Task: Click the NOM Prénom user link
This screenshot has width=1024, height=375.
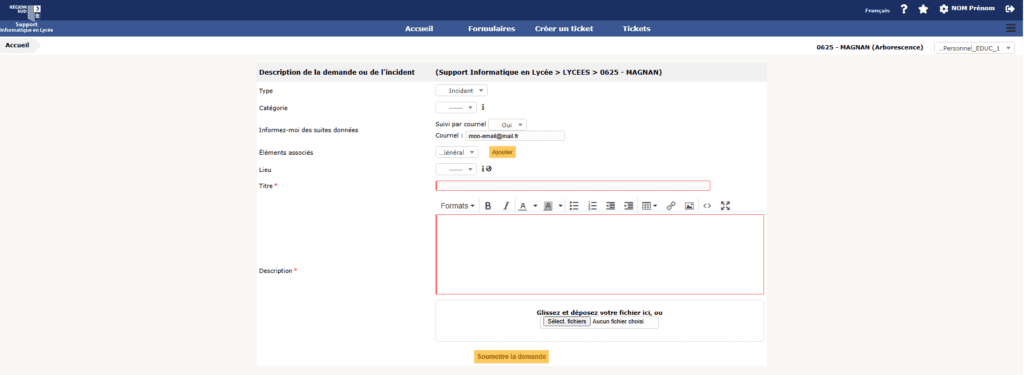Action: pos(974,9)
